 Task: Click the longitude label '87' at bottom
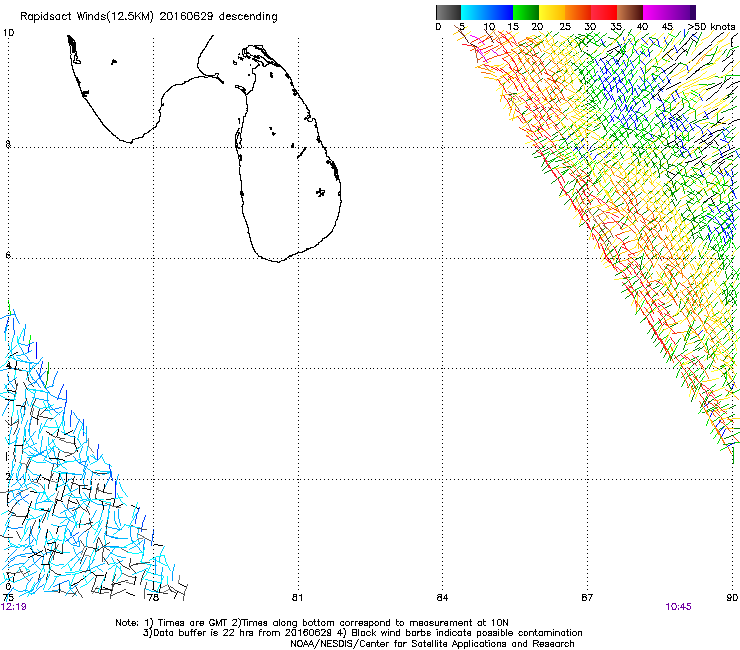point(587,598)
